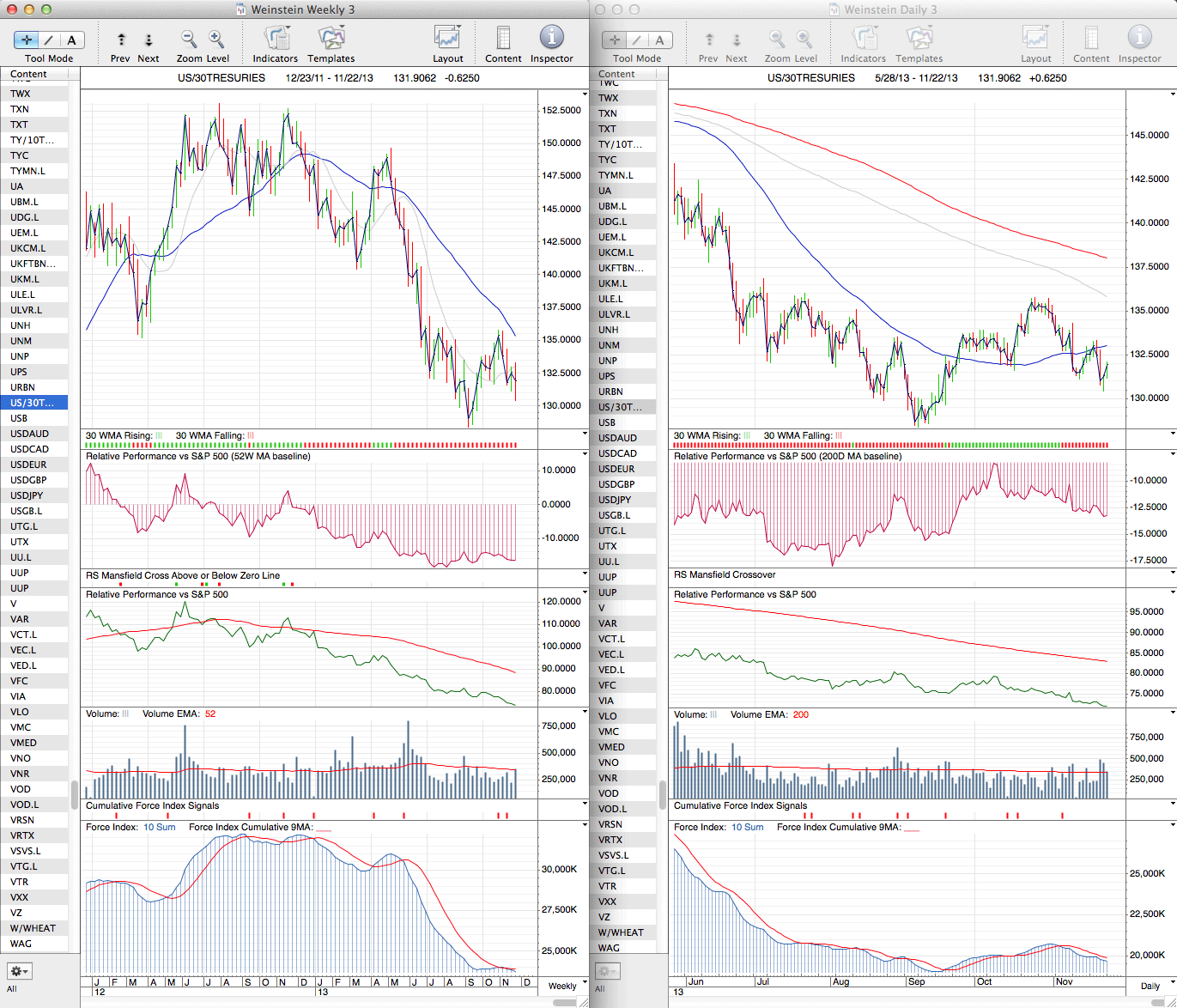Select USDJPY in the Weekly window symbol list
The height and width of the screenshot is (1008, 1177).
click(27, 495)
